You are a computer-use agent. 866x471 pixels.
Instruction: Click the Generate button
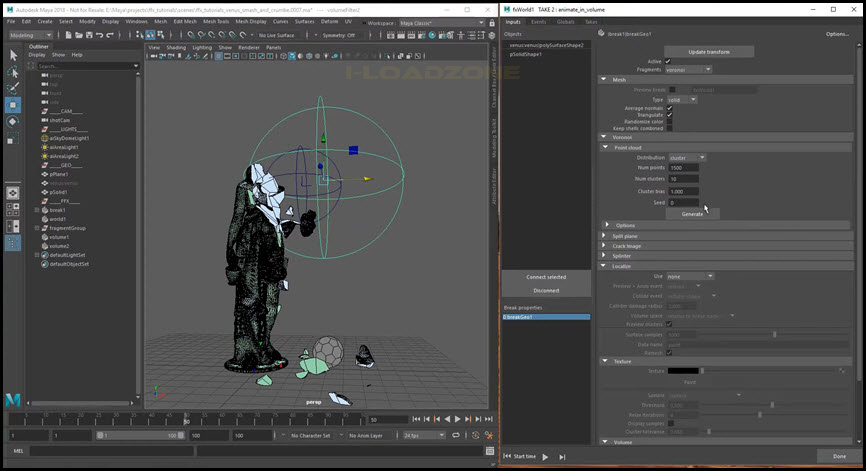[692, 214]
